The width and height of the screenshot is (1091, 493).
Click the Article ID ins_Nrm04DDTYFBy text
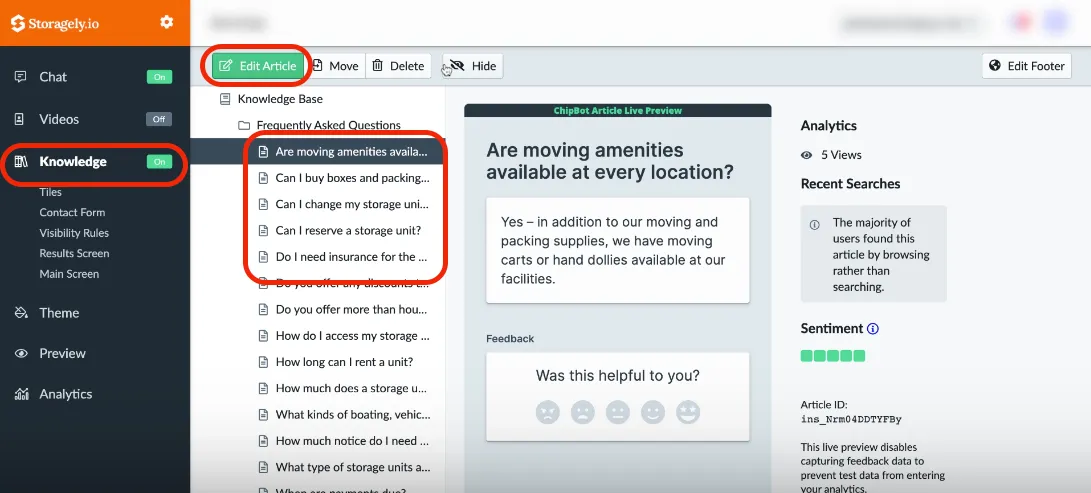[x=851, y=419]
